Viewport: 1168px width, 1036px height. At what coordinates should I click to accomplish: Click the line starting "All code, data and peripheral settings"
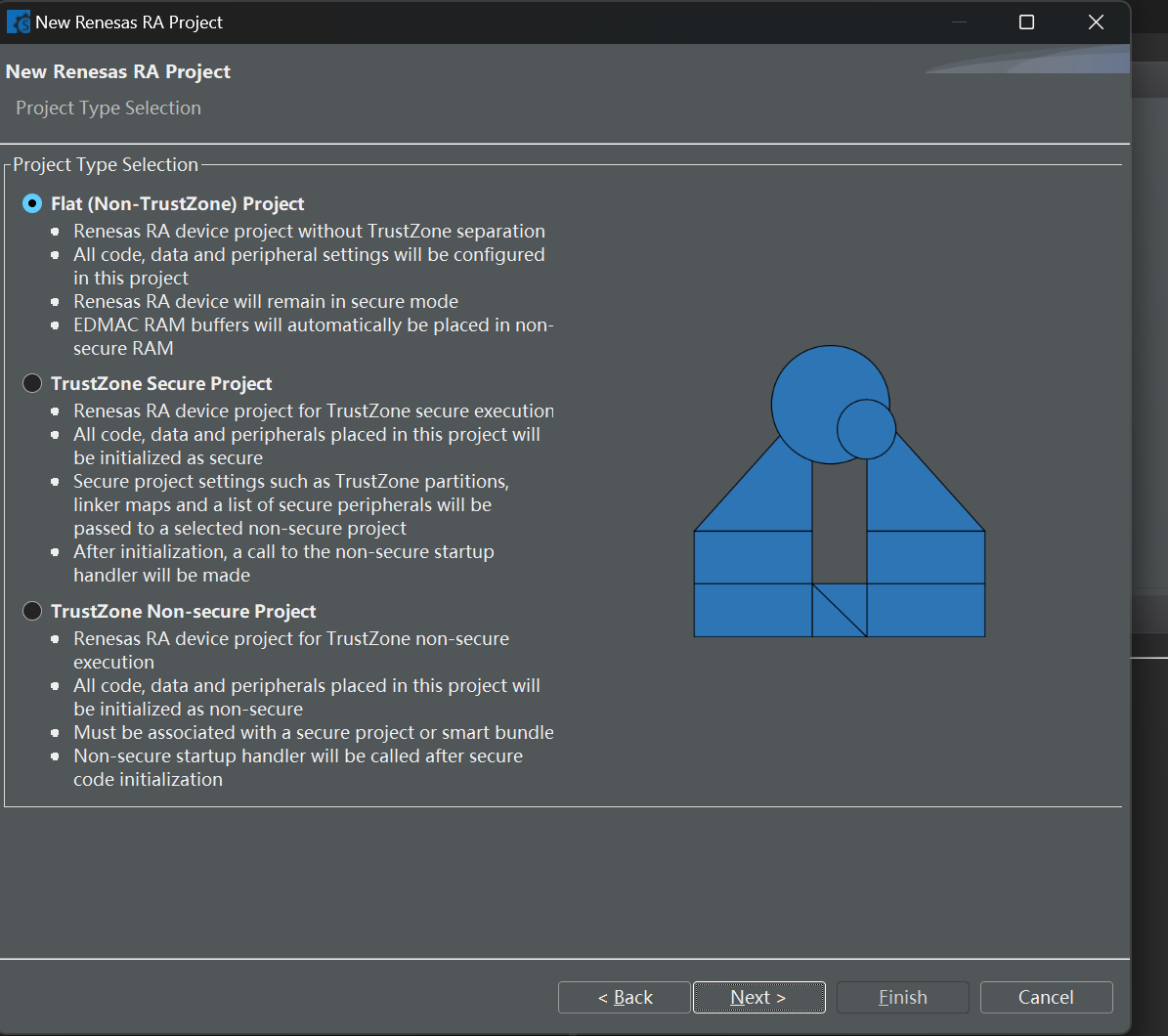coord(309,255)
